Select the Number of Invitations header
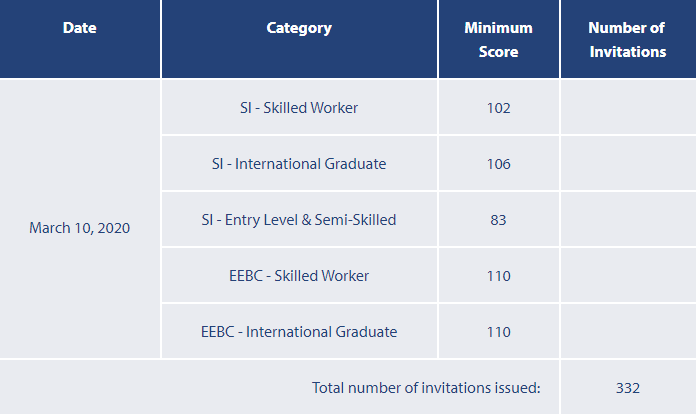697x415 pixels. [627, 40]
